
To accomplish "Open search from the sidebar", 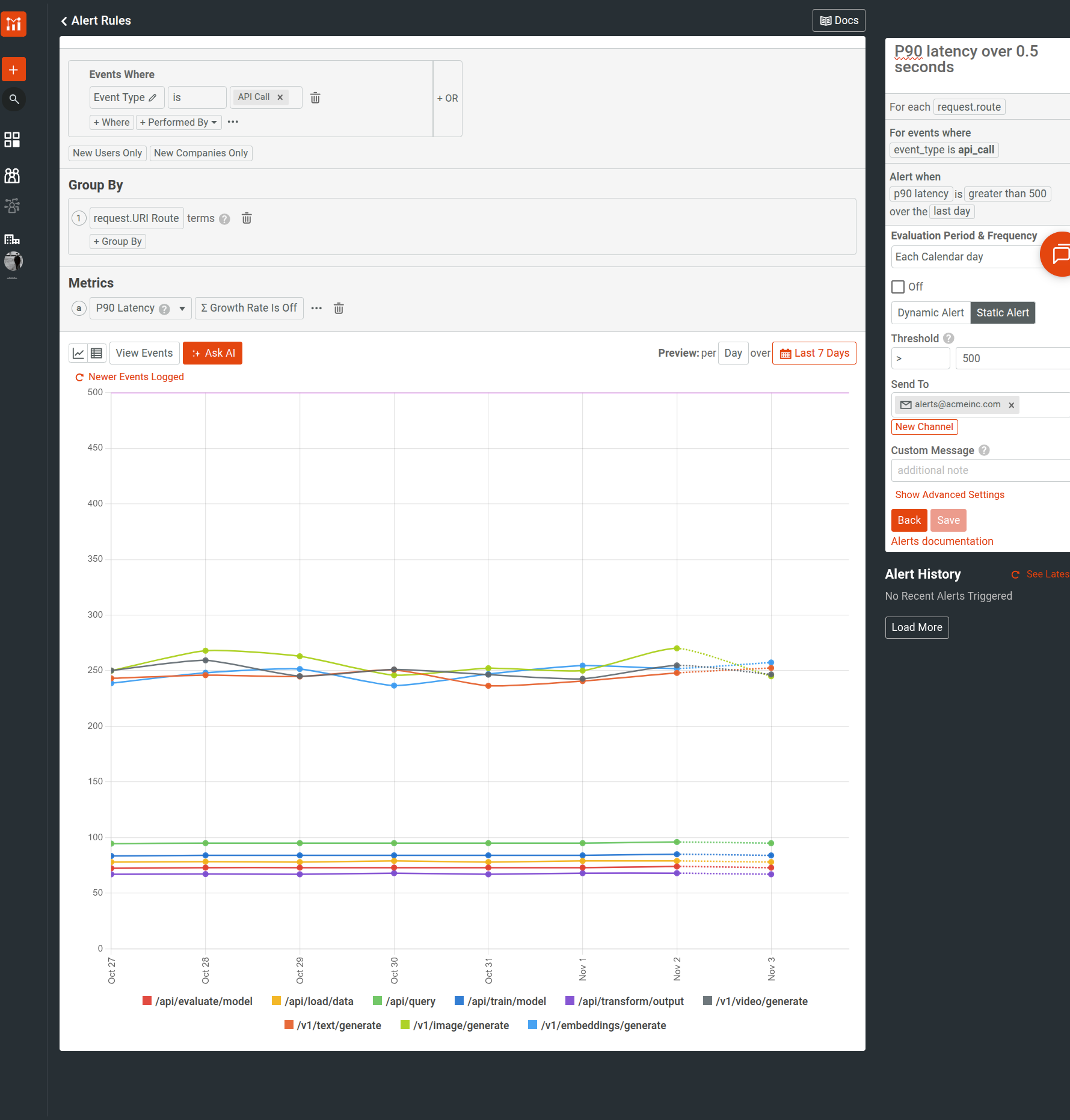I will click(13, 99).
